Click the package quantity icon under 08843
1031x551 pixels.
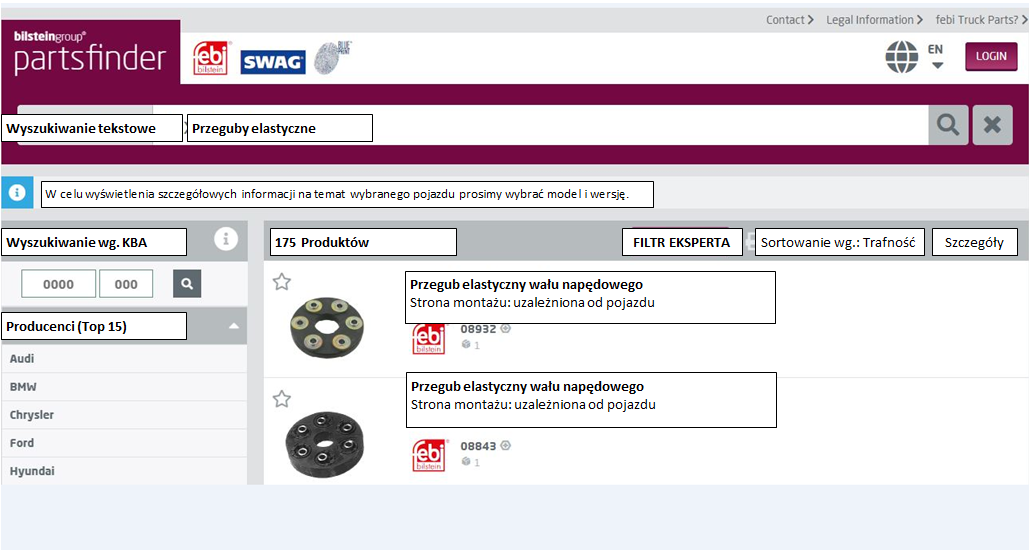click(466, 462)
